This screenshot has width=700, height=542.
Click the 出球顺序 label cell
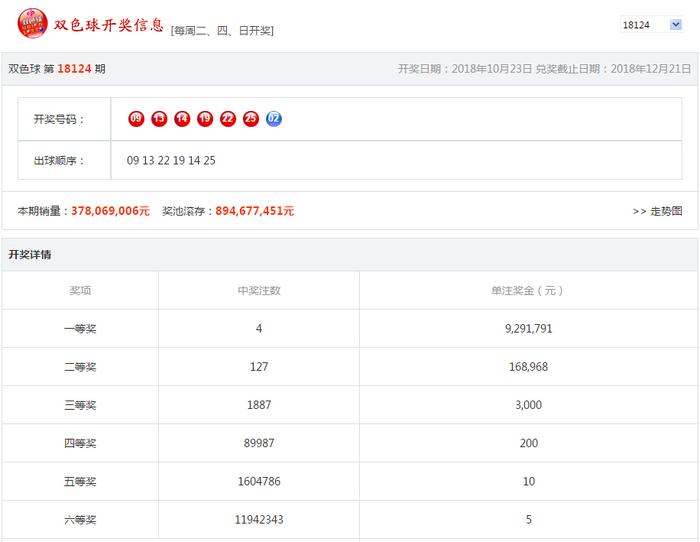(64, 160)
